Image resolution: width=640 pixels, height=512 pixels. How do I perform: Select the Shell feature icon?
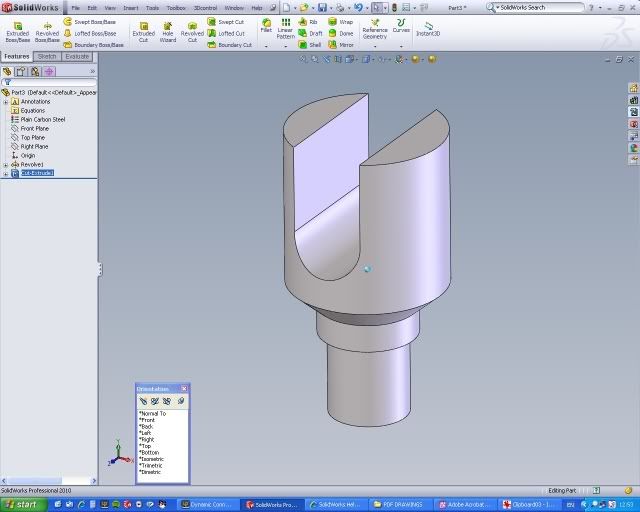(x=301, y=45)
